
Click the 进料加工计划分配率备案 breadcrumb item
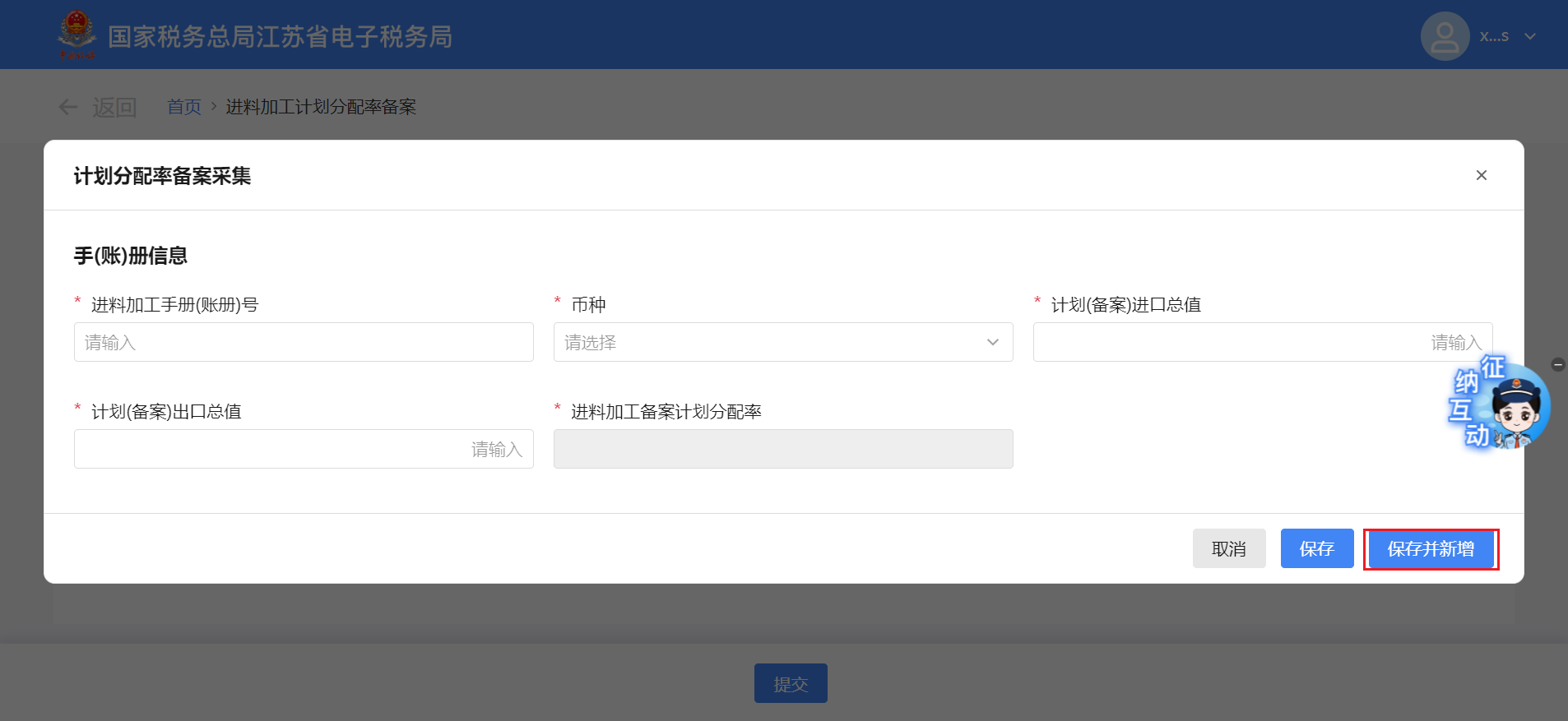tap(321, 107)
